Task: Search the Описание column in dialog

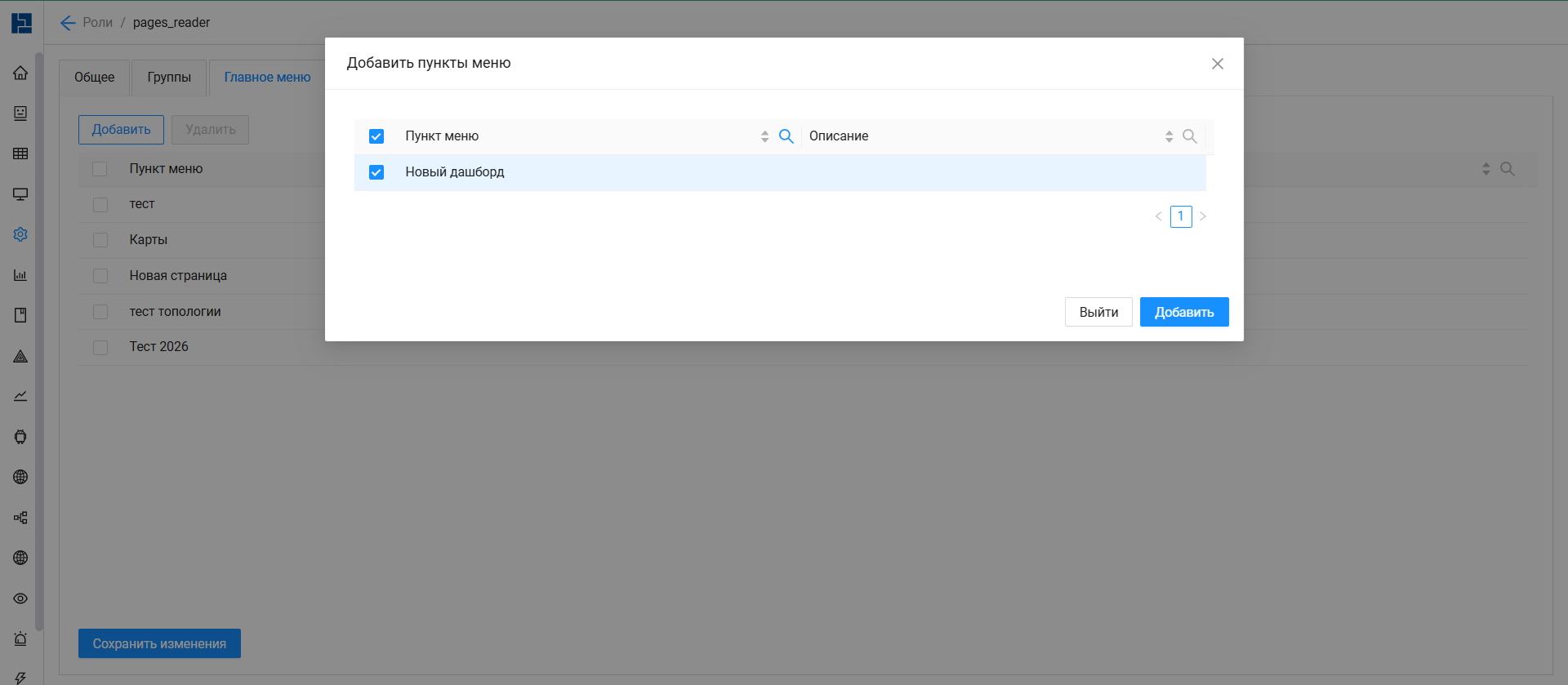Action: pyautogui.click(x=1189, y=136)
